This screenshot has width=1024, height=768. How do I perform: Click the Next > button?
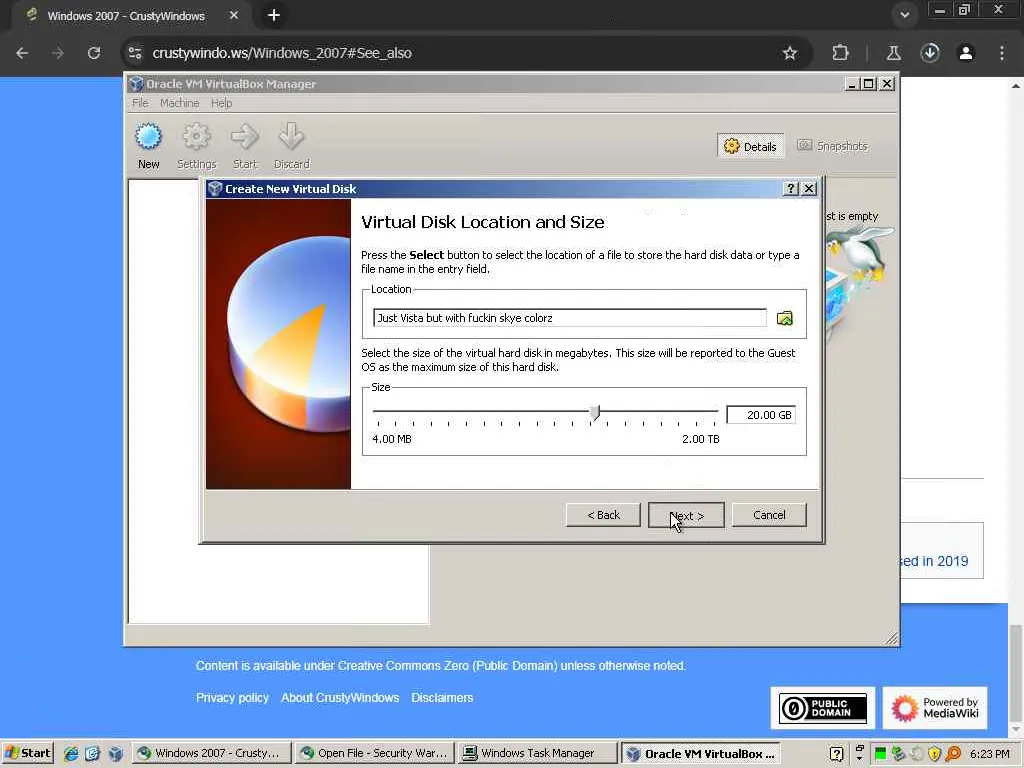pos(686,515)
